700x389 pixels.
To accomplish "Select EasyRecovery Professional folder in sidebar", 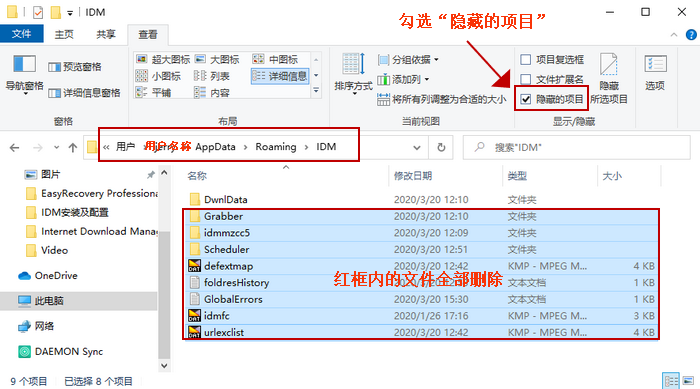I will [x=91, y=193].
